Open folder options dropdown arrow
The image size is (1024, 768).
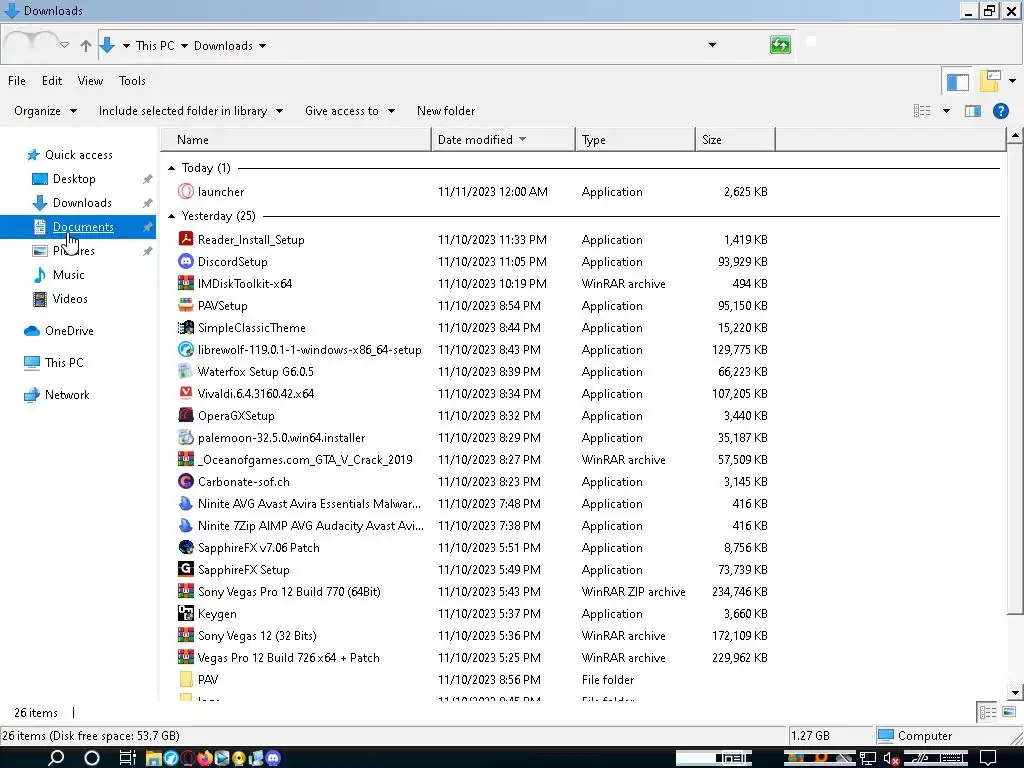pos(1012,81)
